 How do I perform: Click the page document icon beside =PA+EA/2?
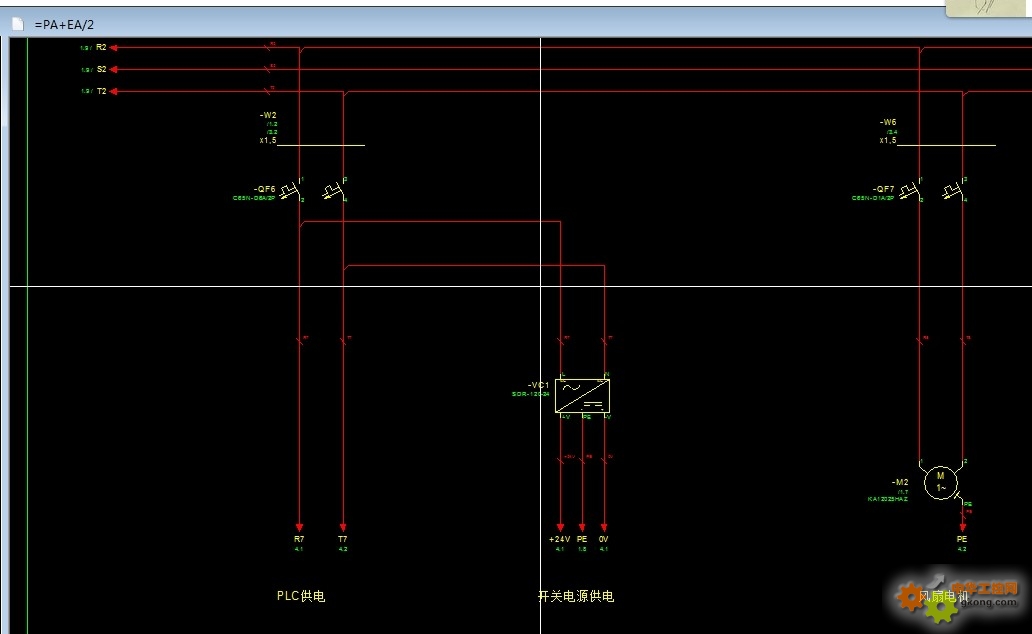[18, 24]
